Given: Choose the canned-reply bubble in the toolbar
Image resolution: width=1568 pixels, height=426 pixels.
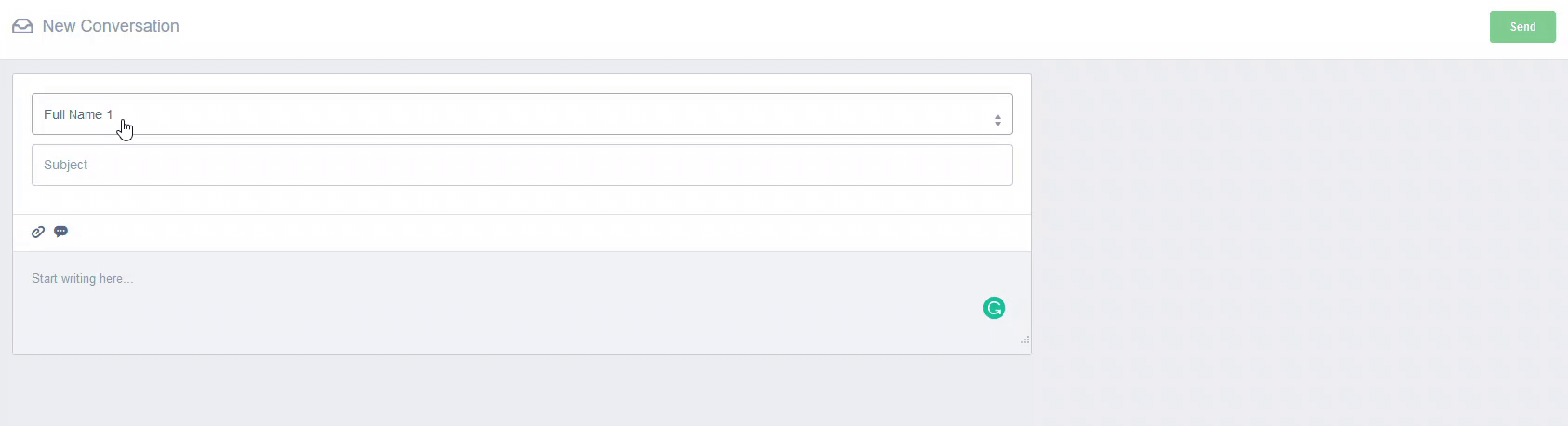Looking at the screenshot, I should (x=61, y=232).
